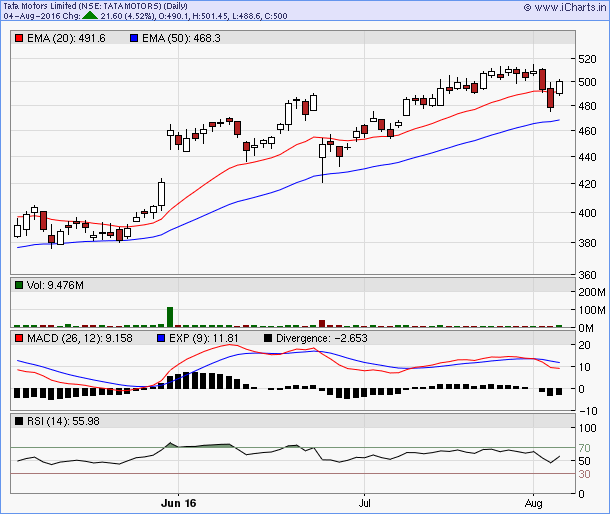Click the 400 price axis label
610x514 pixels.
click(x=587, y=213)
